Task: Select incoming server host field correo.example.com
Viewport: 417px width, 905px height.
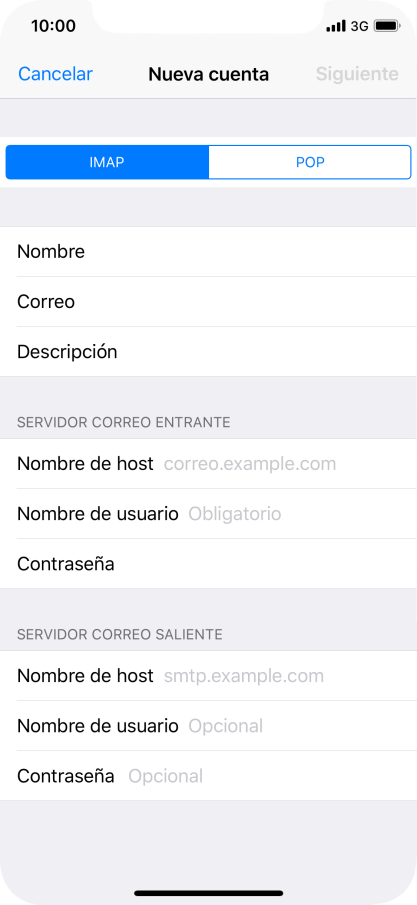Action: pyautogui.click(x=208, y=463)
